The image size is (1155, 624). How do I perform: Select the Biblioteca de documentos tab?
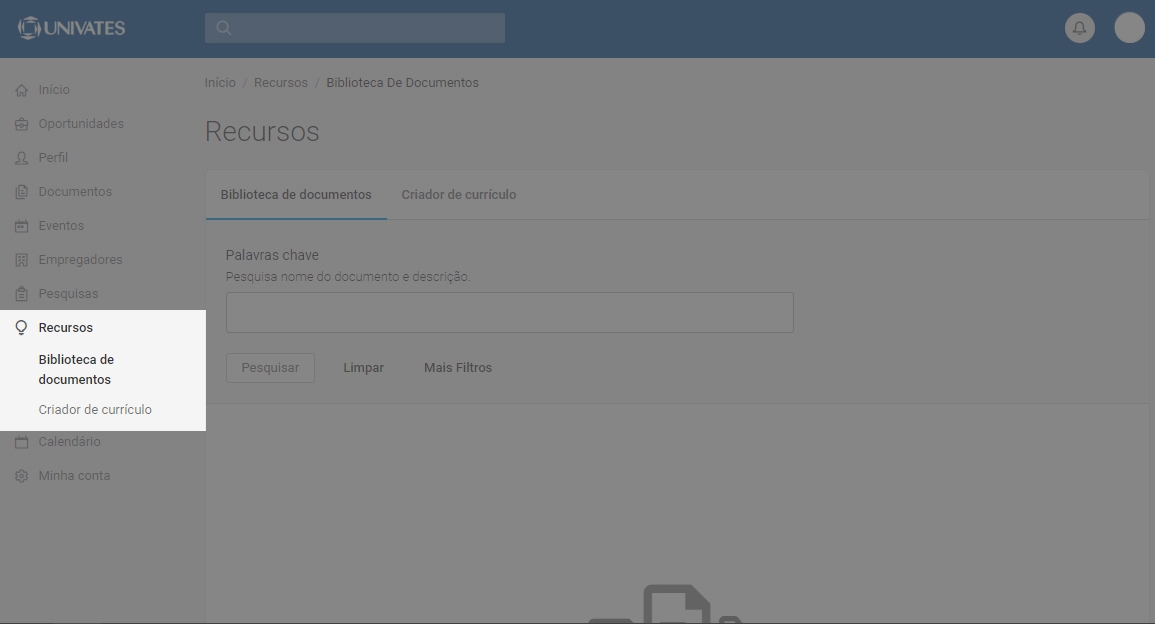tap(295, 195)
